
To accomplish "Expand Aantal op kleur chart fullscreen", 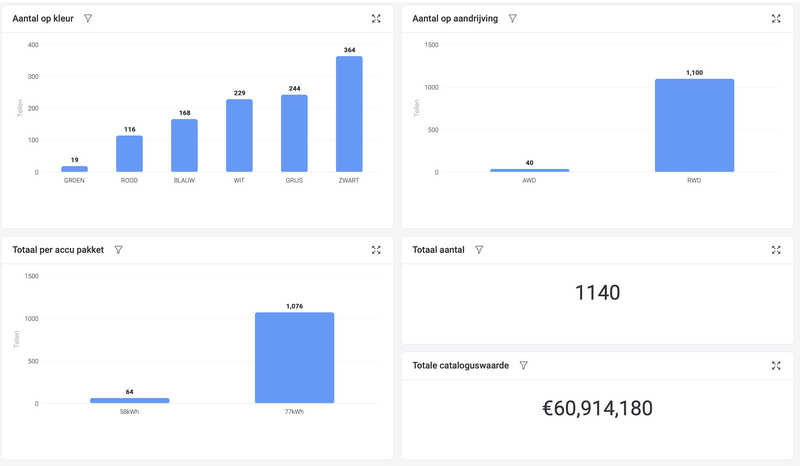I will (376, 19).
